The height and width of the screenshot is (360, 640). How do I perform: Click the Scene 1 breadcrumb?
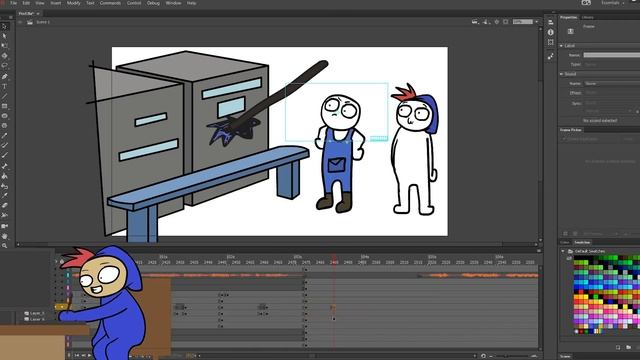[43, 22]
